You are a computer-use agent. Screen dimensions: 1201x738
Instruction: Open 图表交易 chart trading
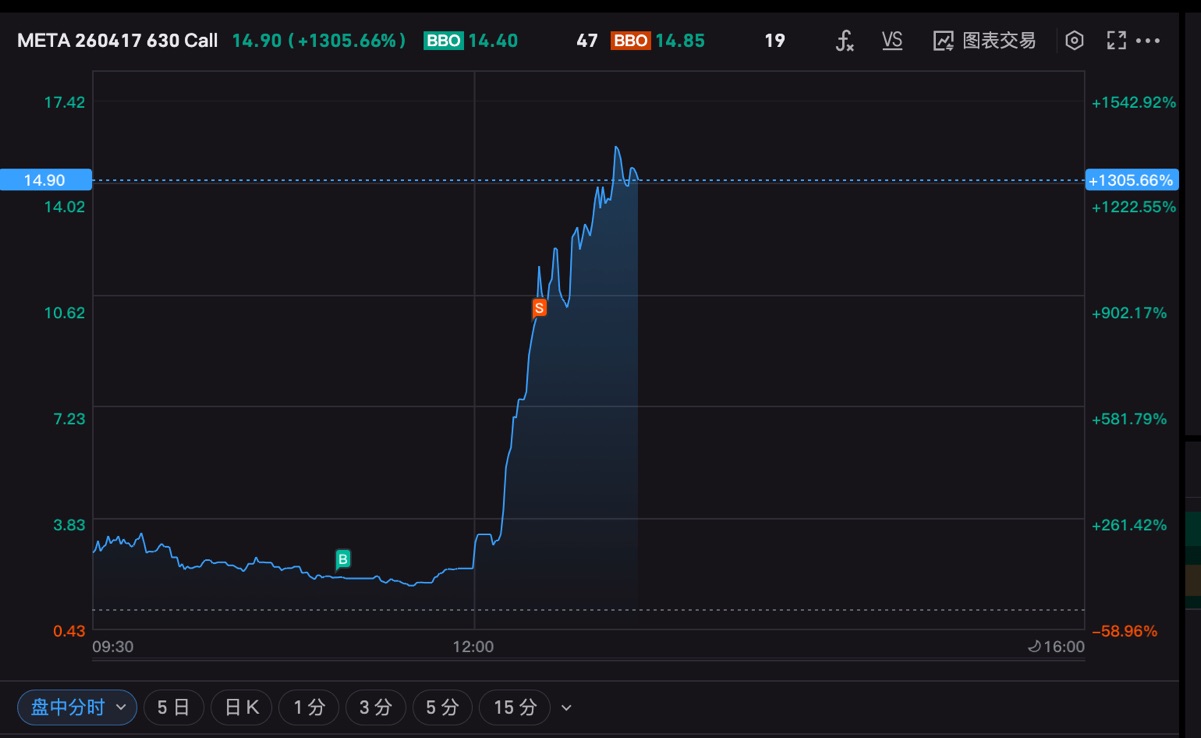(x=985, y=41)
